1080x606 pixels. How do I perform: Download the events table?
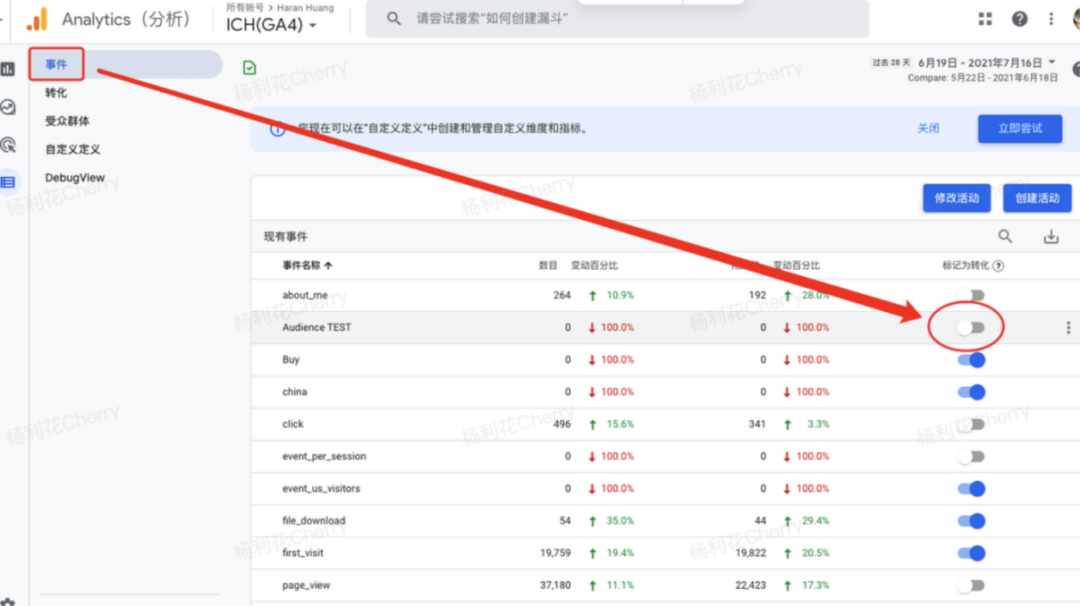point(1050,237)
